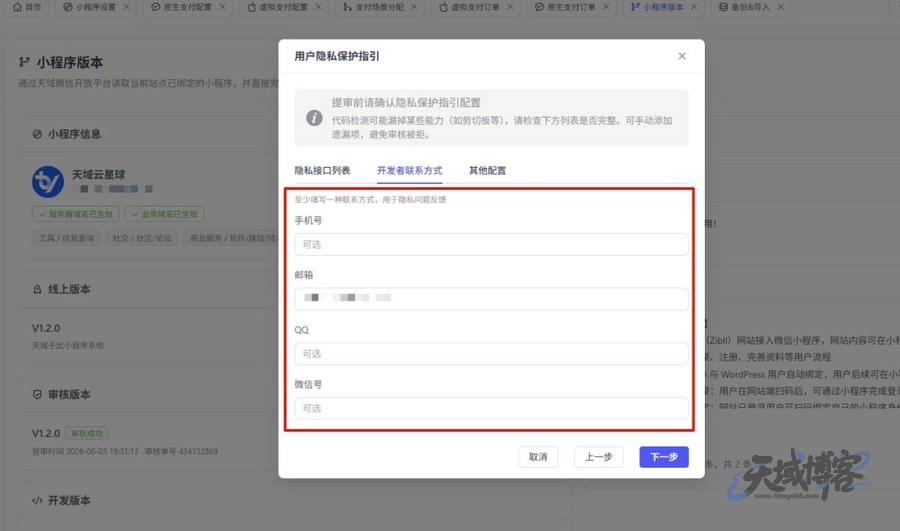Proceed with the 下一步 button
900x531 pixels.
click(664, 457)
